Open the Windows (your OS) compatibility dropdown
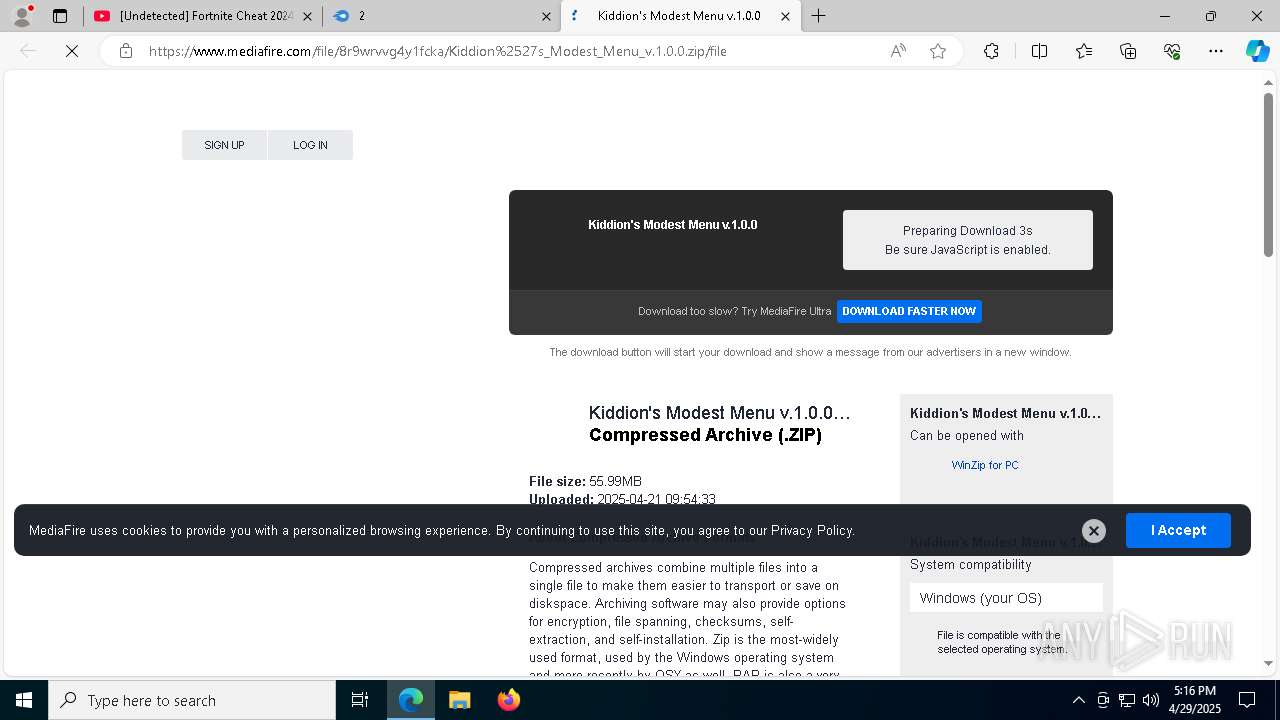This screenshot has width=1280, height=720. pyautogui.click(x=1006, y=598)
